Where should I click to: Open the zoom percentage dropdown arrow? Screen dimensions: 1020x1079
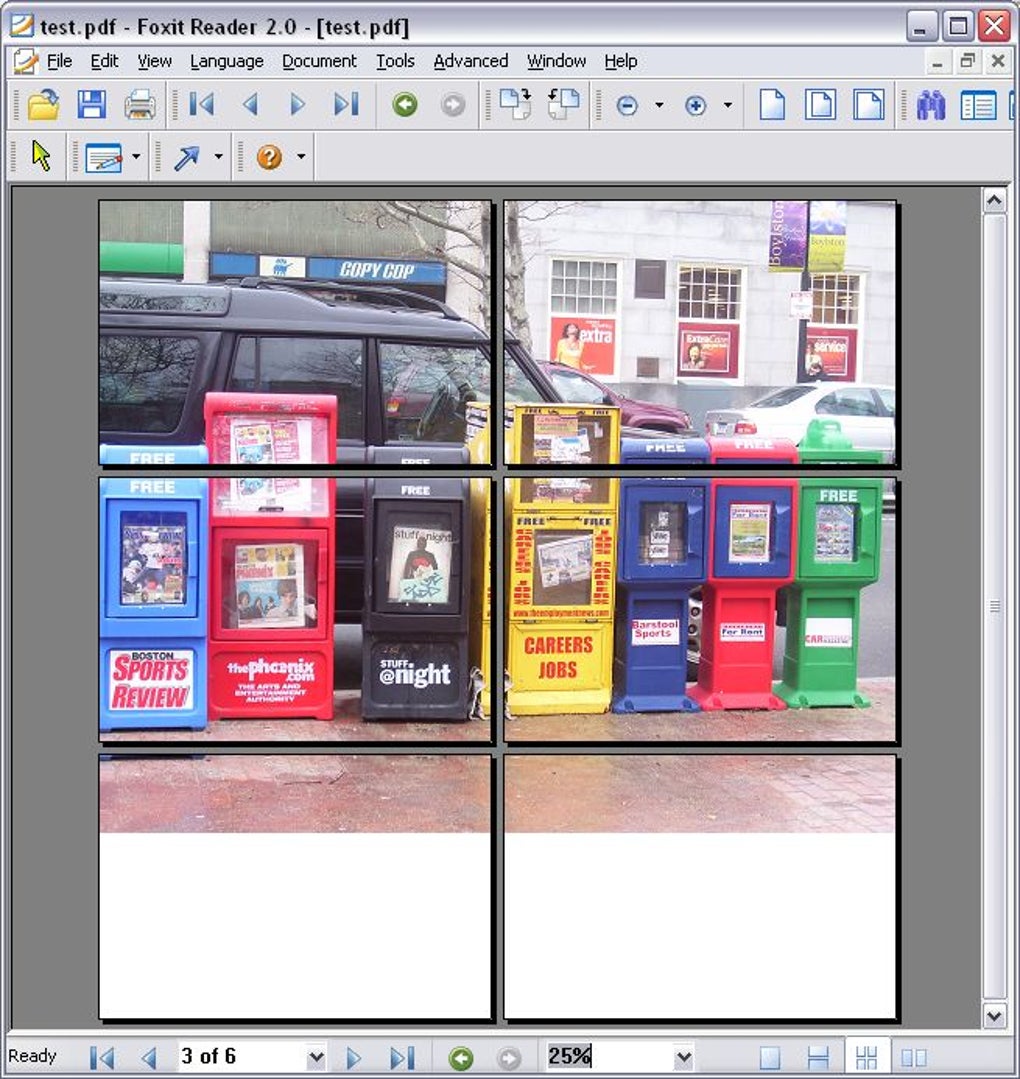pos(683,1056)
